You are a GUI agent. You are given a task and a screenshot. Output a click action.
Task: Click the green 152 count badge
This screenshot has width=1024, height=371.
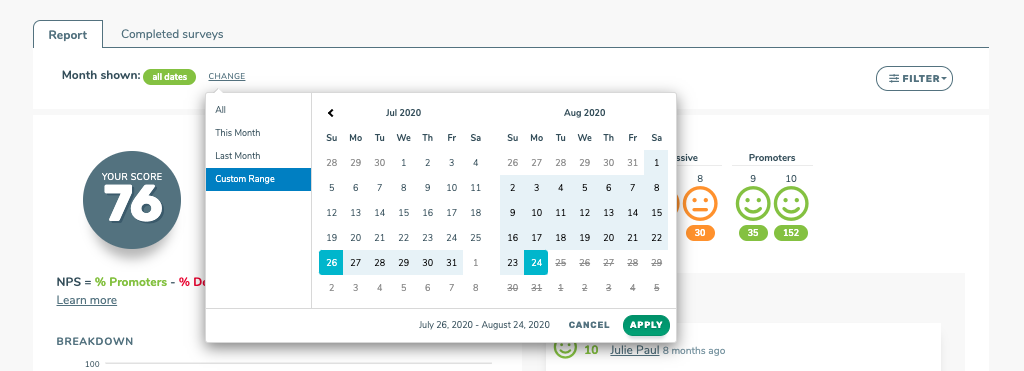[791, 233]
